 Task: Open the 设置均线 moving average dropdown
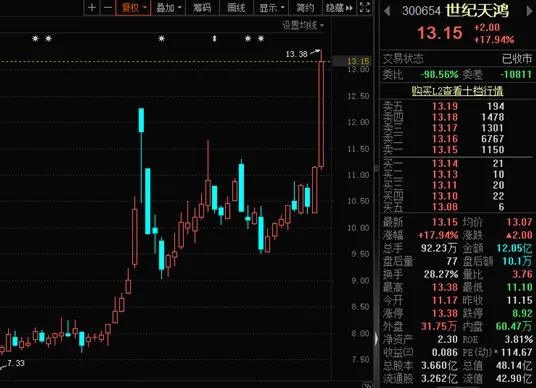point(303,25)
